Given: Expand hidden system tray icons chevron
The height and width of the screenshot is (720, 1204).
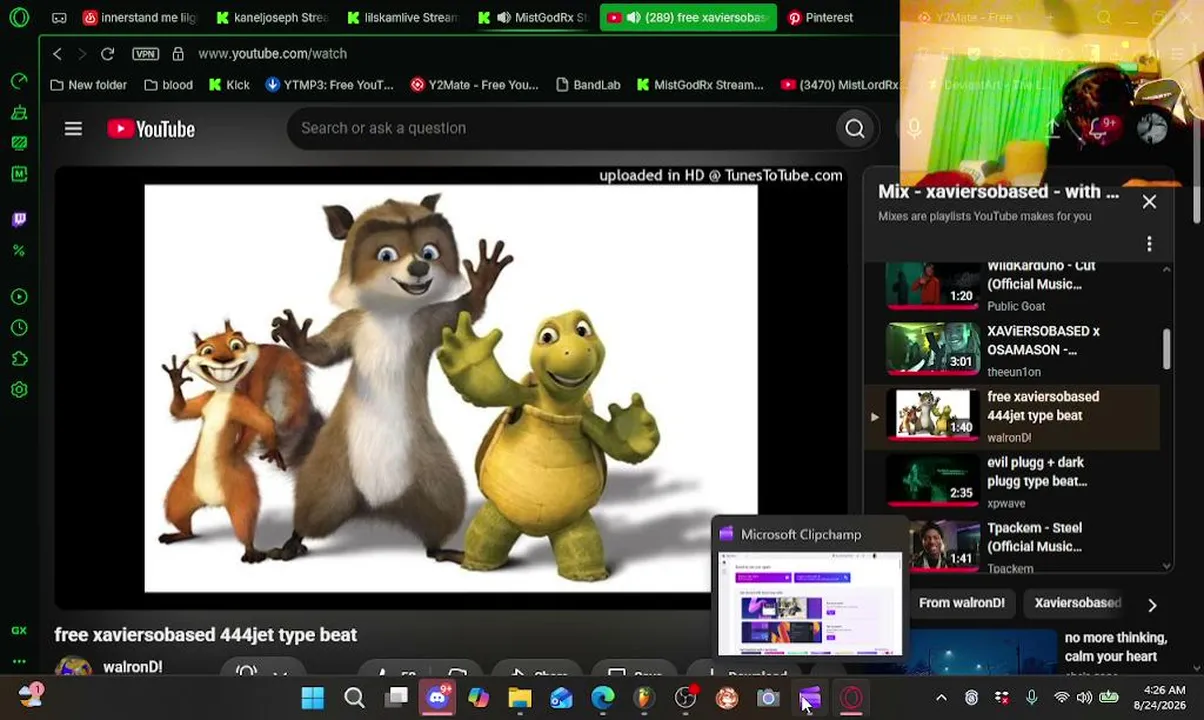Looking at the screenshot, I should (x=941, y=698).
